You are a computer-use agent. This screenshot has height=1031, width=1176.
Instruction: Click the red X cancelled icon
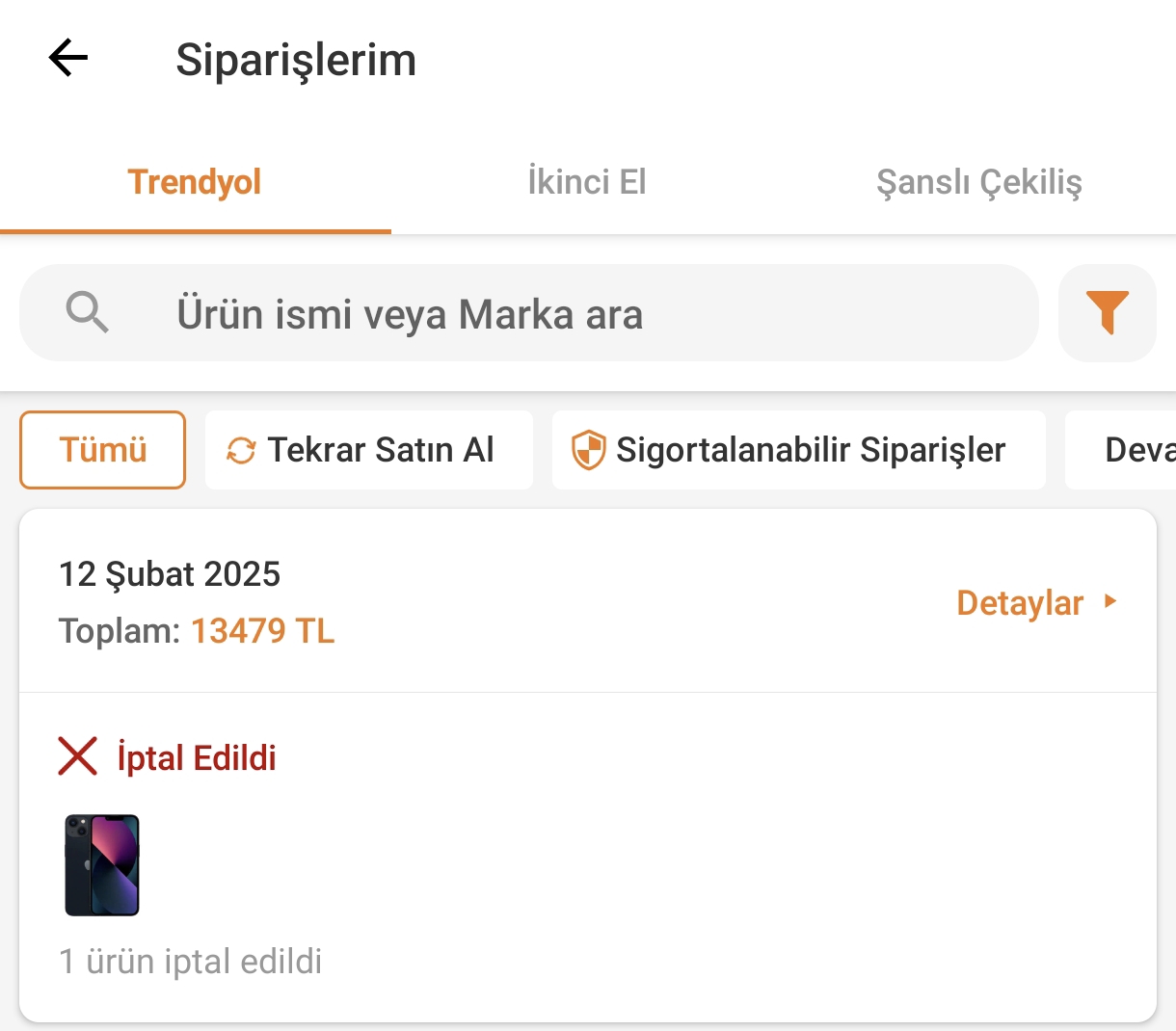pos(78,756)
